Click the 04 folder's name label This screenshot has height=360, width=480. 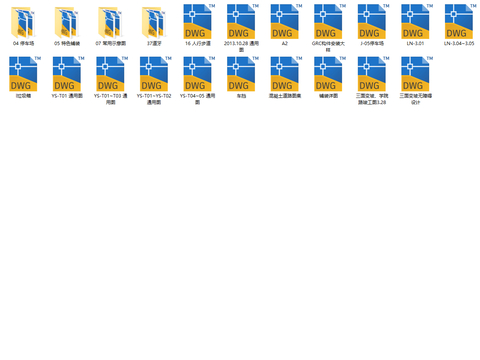(x=23, y=43)
